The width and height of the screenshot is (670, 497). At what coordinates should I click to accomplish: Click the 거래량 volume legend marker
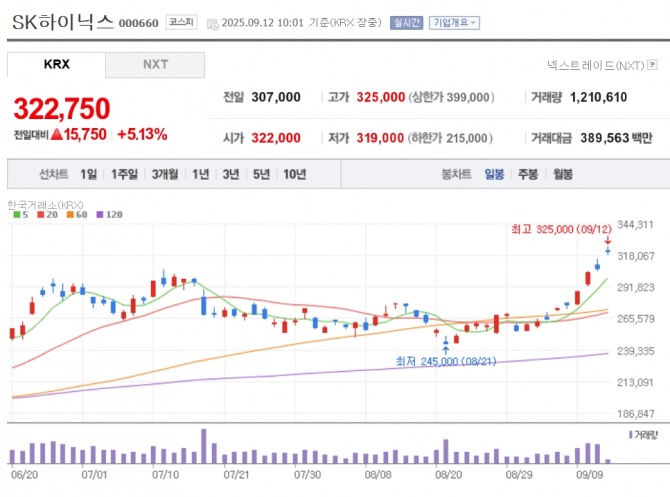pos(631,435)
